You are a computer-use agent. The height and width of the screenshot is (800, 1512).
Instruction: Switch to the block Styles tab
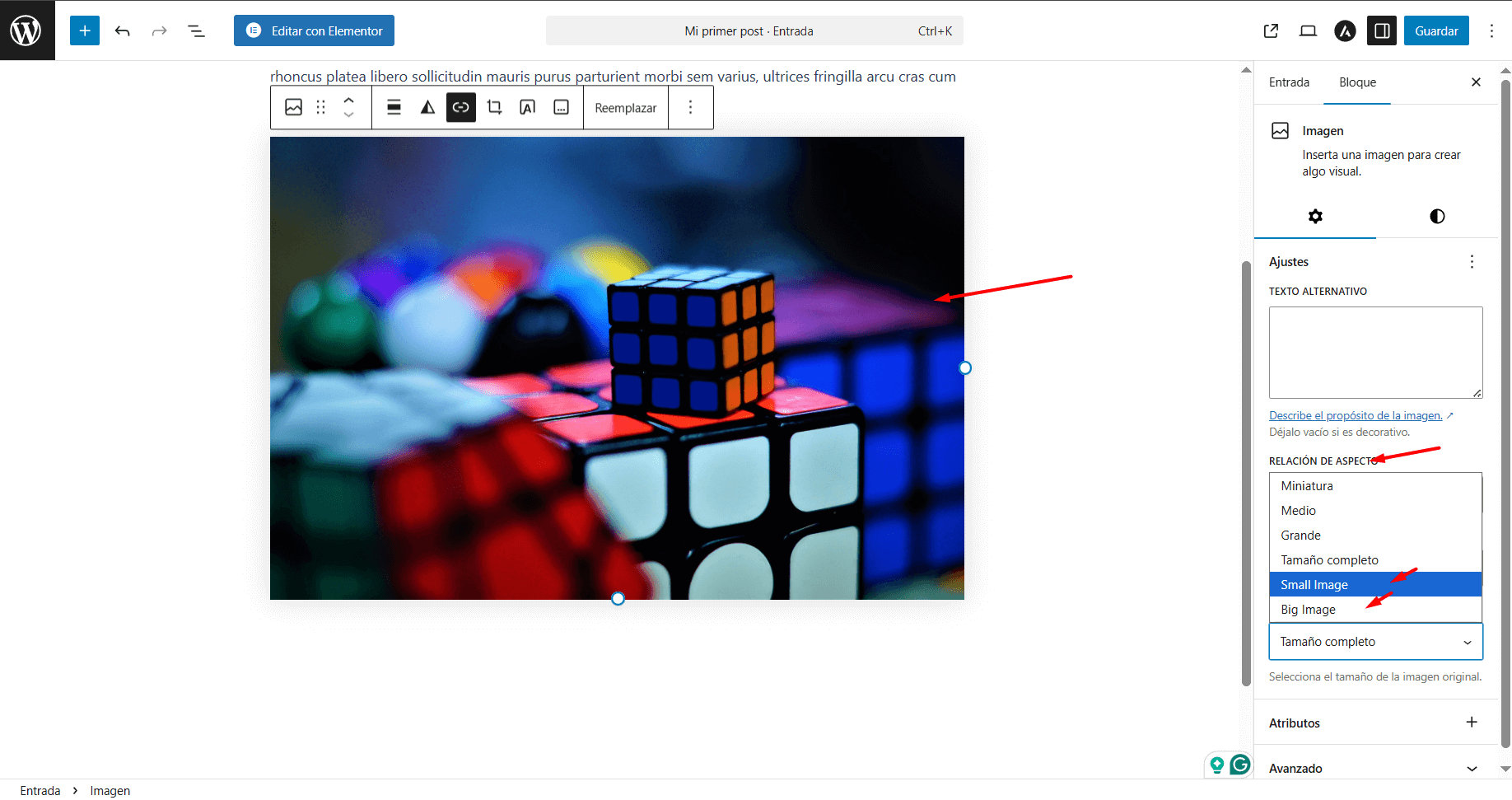coord(1437,216)
